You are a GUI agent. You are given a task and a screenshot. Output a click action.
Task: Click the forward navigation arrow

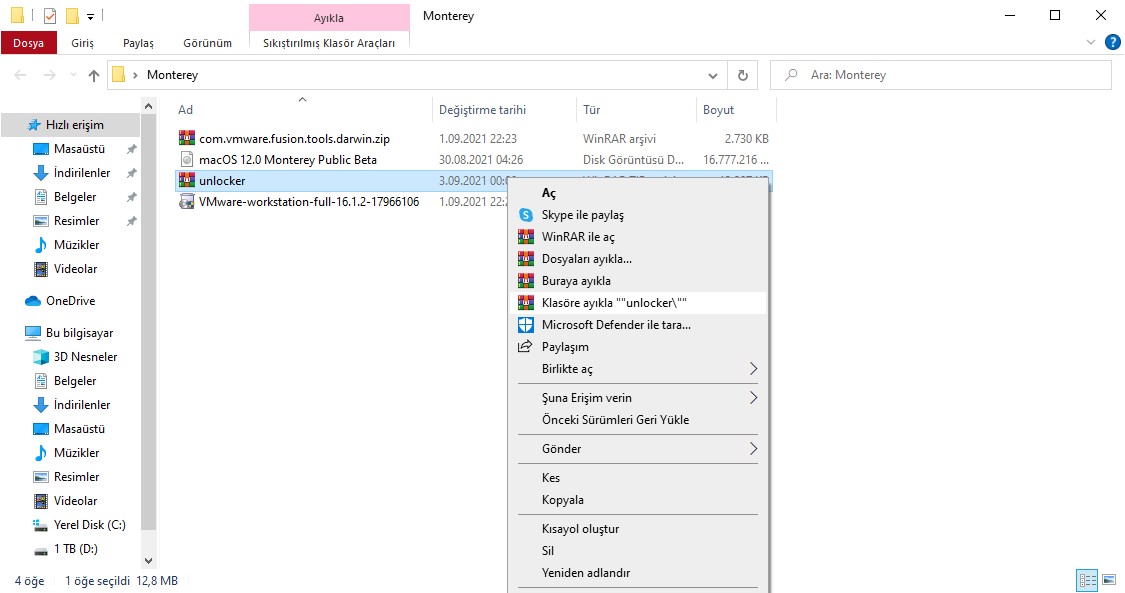(x=50, y=75)
